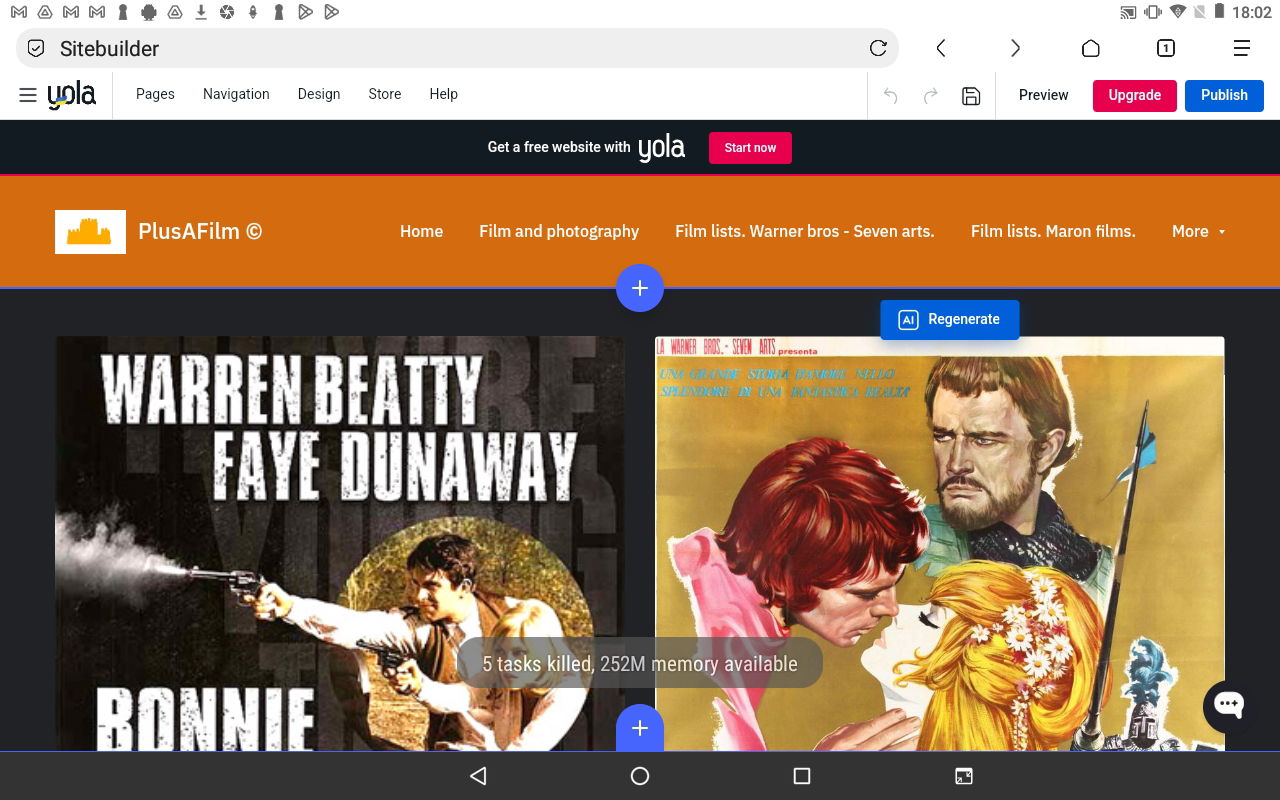Go forward in browser history
The width and height of the screenshot is (1280, 800).
click(x=1015, y=48)
